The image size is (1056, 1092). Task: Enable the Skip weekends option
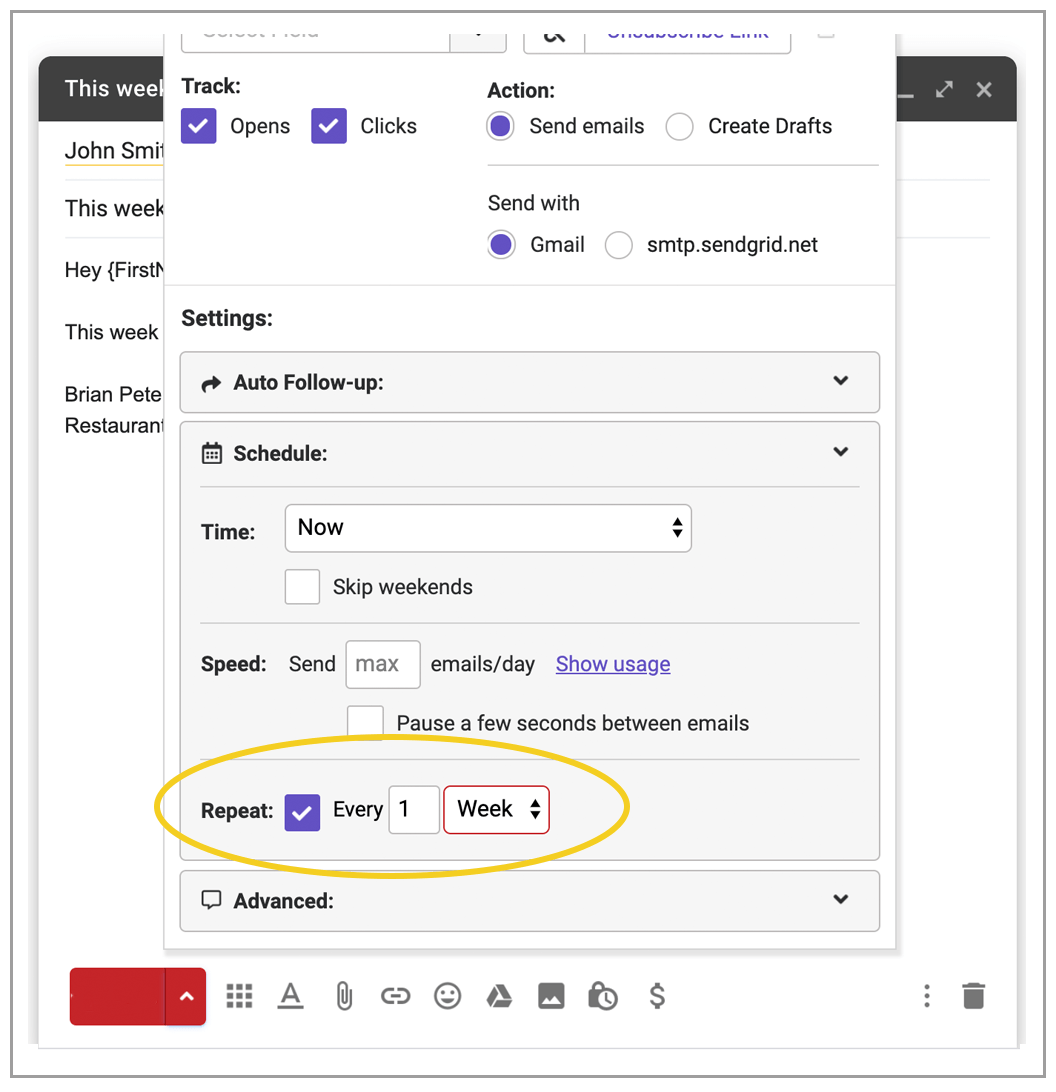[302, 587]
